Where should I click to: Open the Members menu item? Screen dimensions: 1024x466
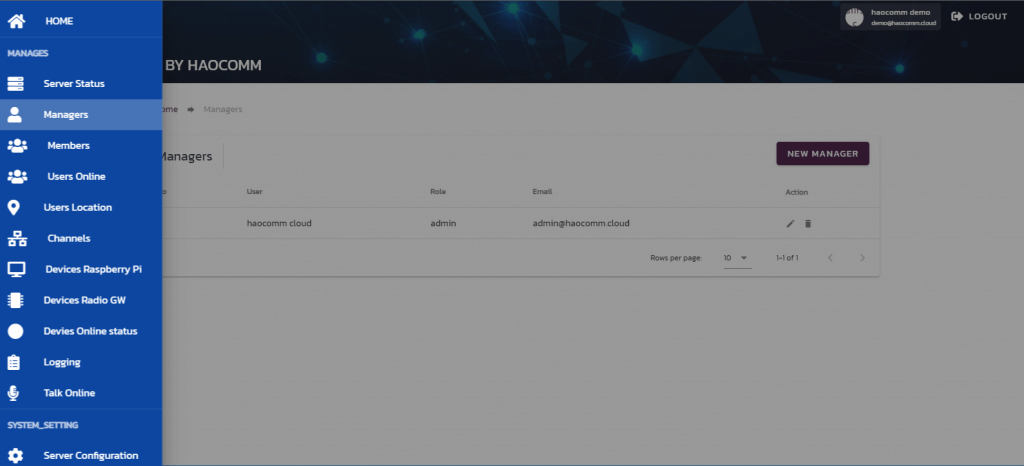pos(81,146)
